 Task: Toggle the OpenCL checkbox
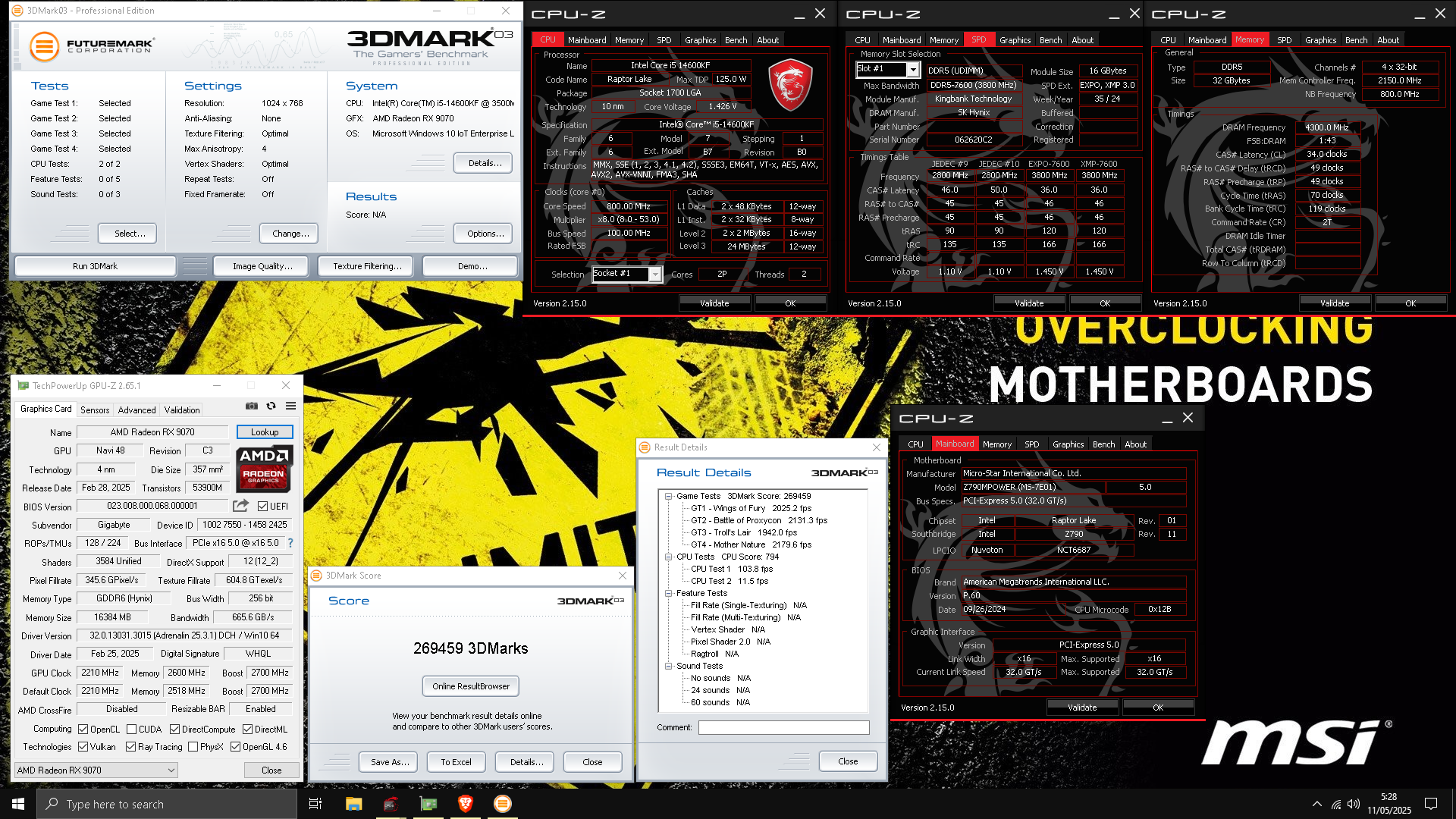pyautogui.click(x=83, y=730)
